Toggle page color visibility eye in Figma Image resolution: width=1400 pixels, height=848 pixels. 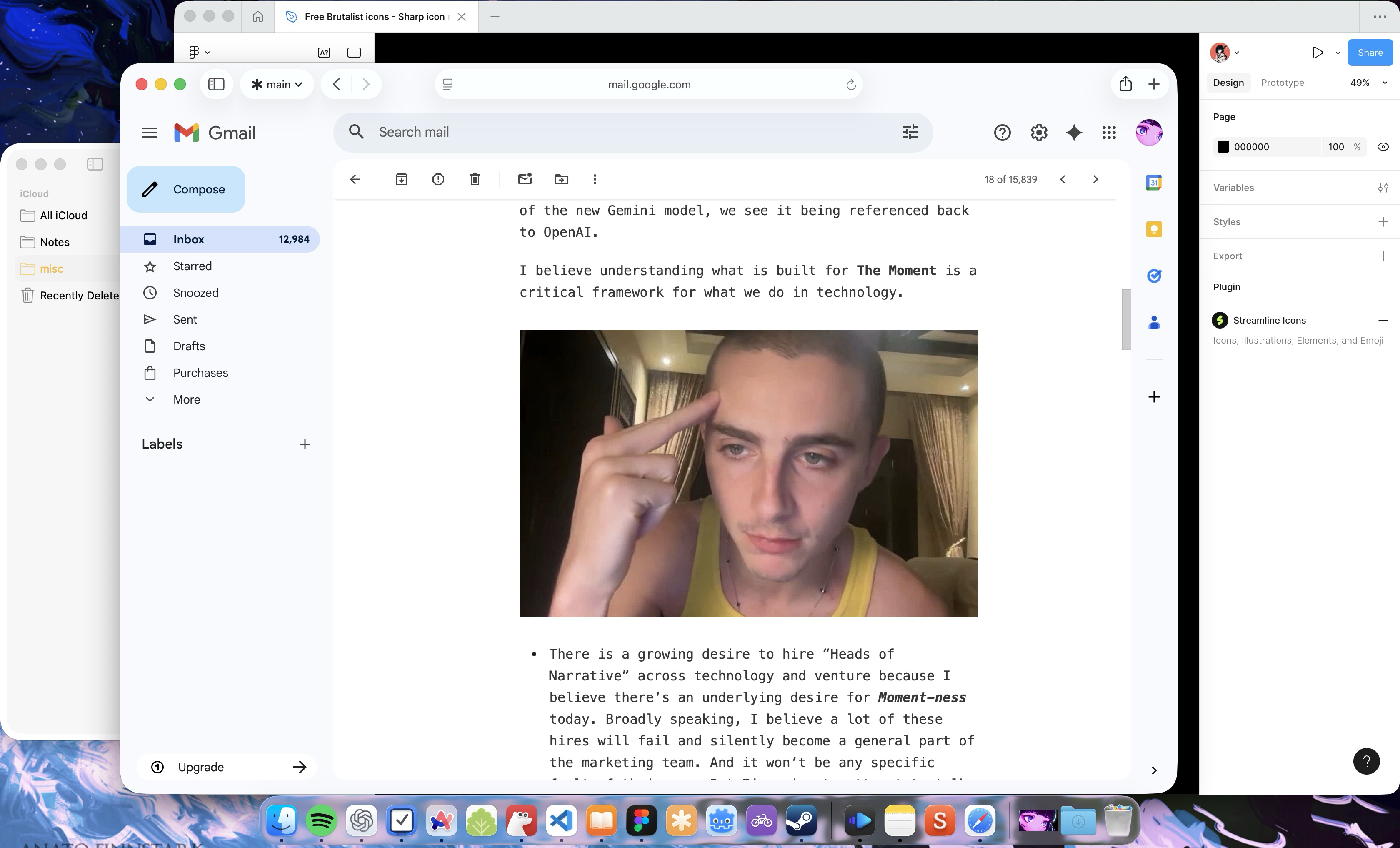tap(1383, 147)
